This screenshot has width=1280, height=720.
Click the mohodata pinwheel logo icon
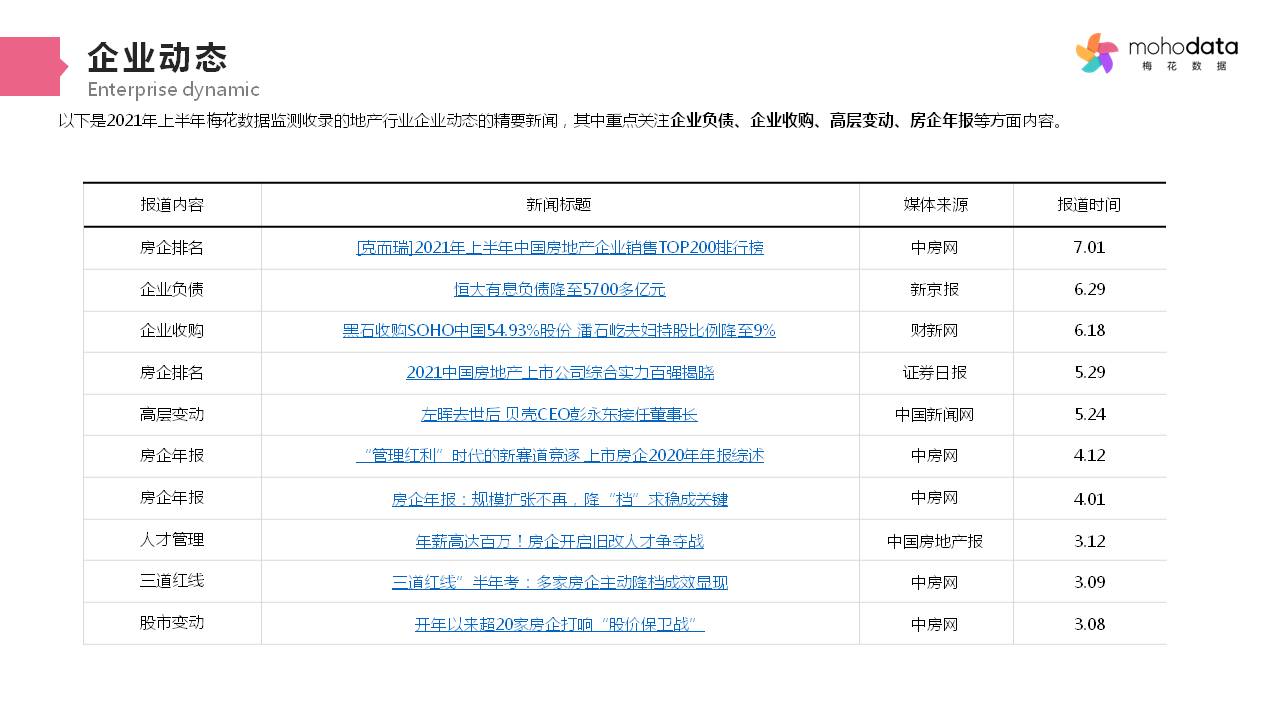[1097, 53]
